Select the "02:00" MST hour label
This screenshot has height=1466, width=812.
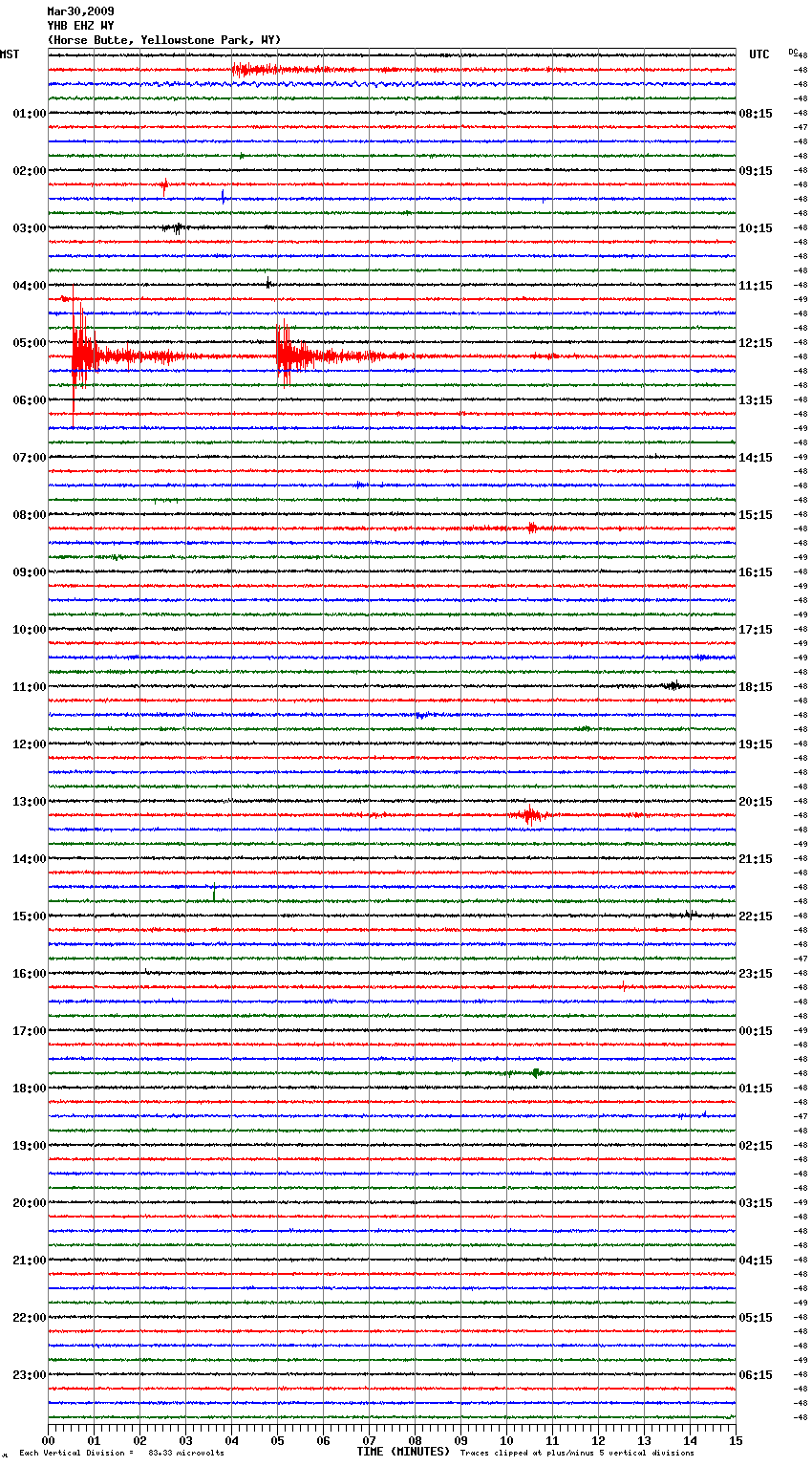click(30, 171)
